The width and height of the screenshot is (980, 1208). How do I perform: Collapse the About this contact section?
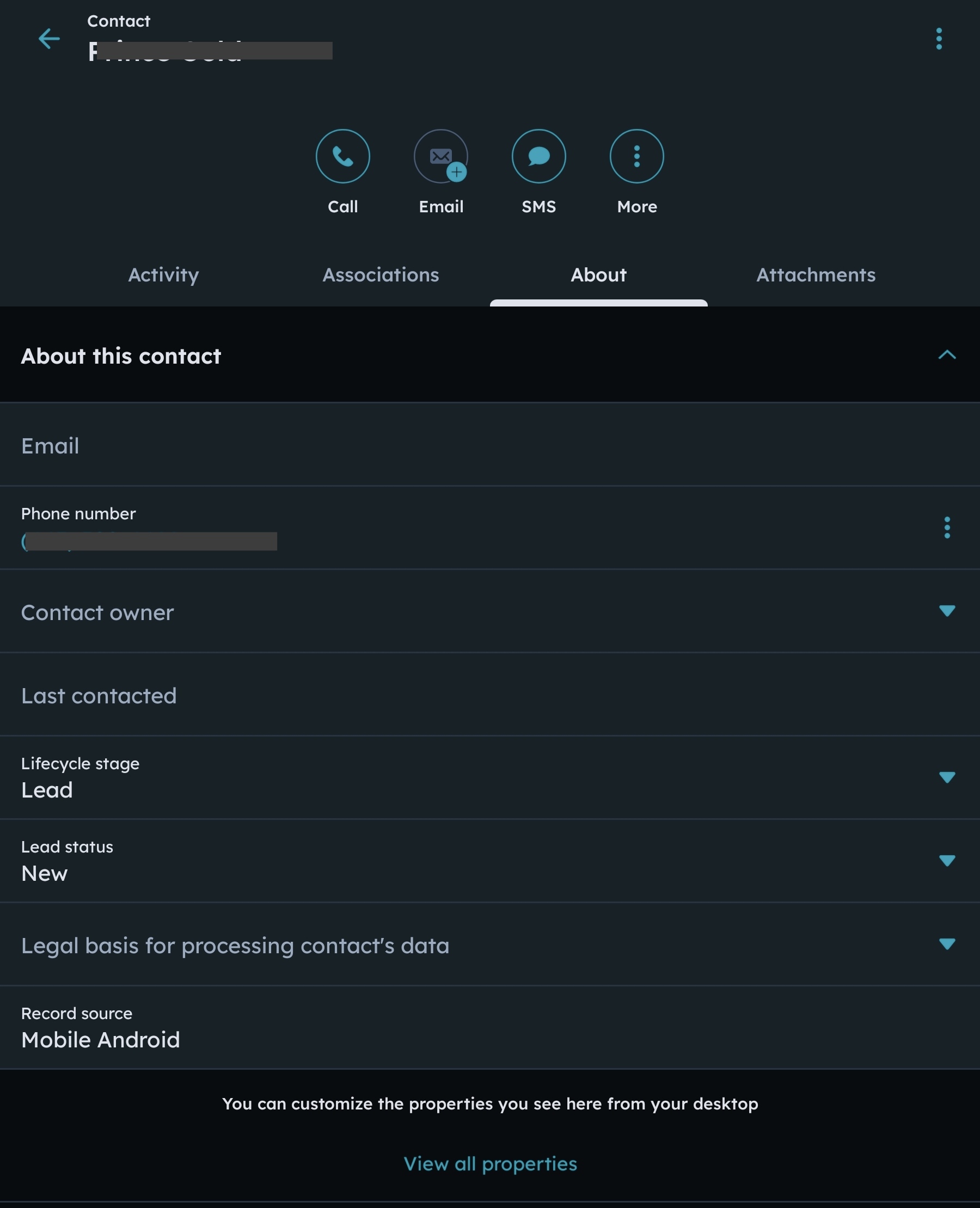947,355
